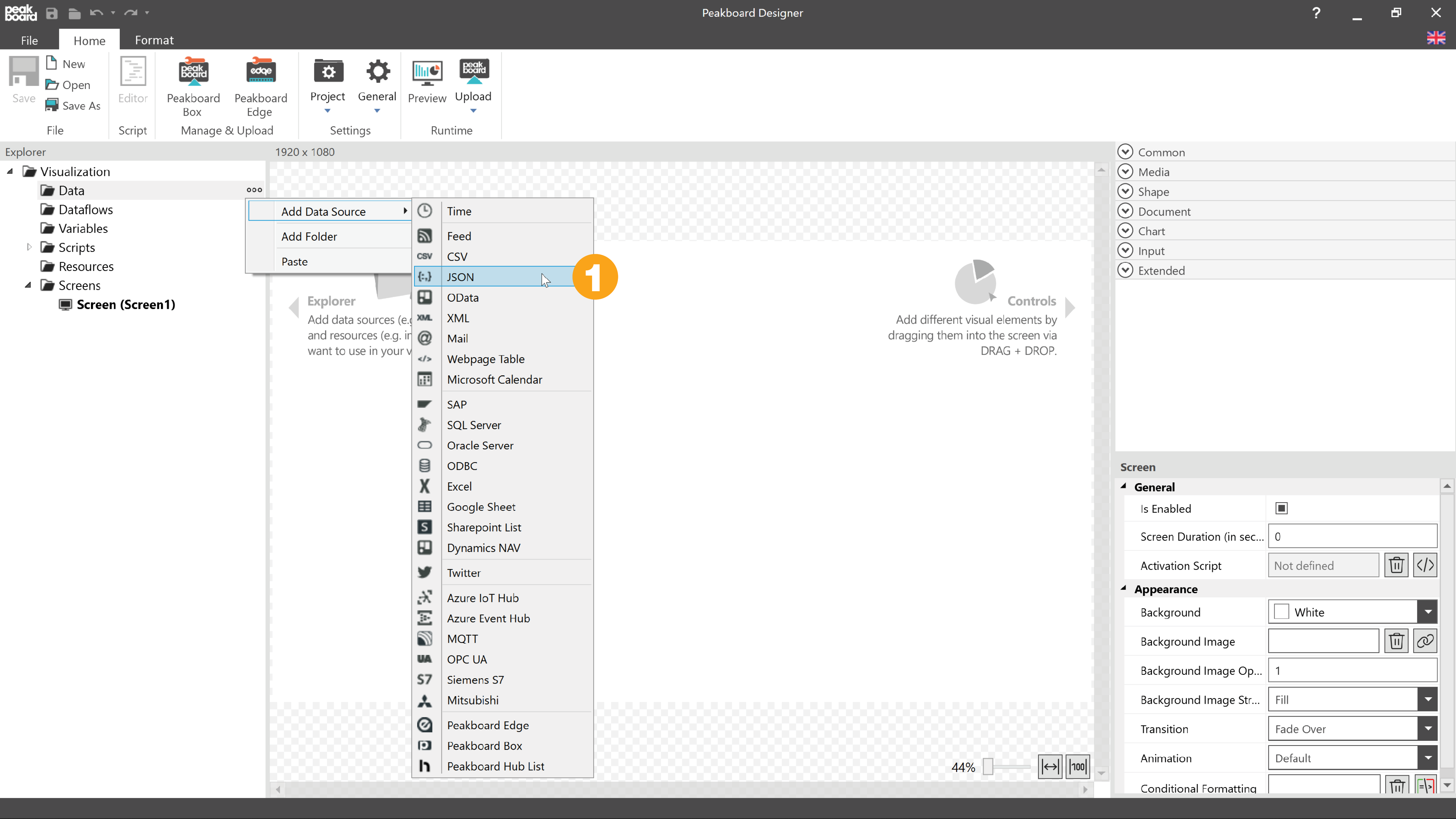Open Peakboard Box manager

tap(193, 87)
